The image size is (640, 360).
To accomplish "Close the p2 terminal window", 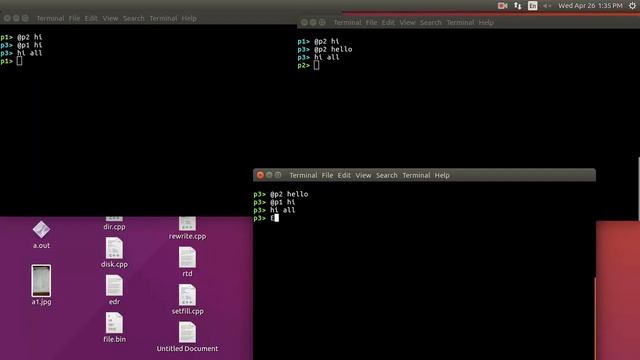I will 304,22.
